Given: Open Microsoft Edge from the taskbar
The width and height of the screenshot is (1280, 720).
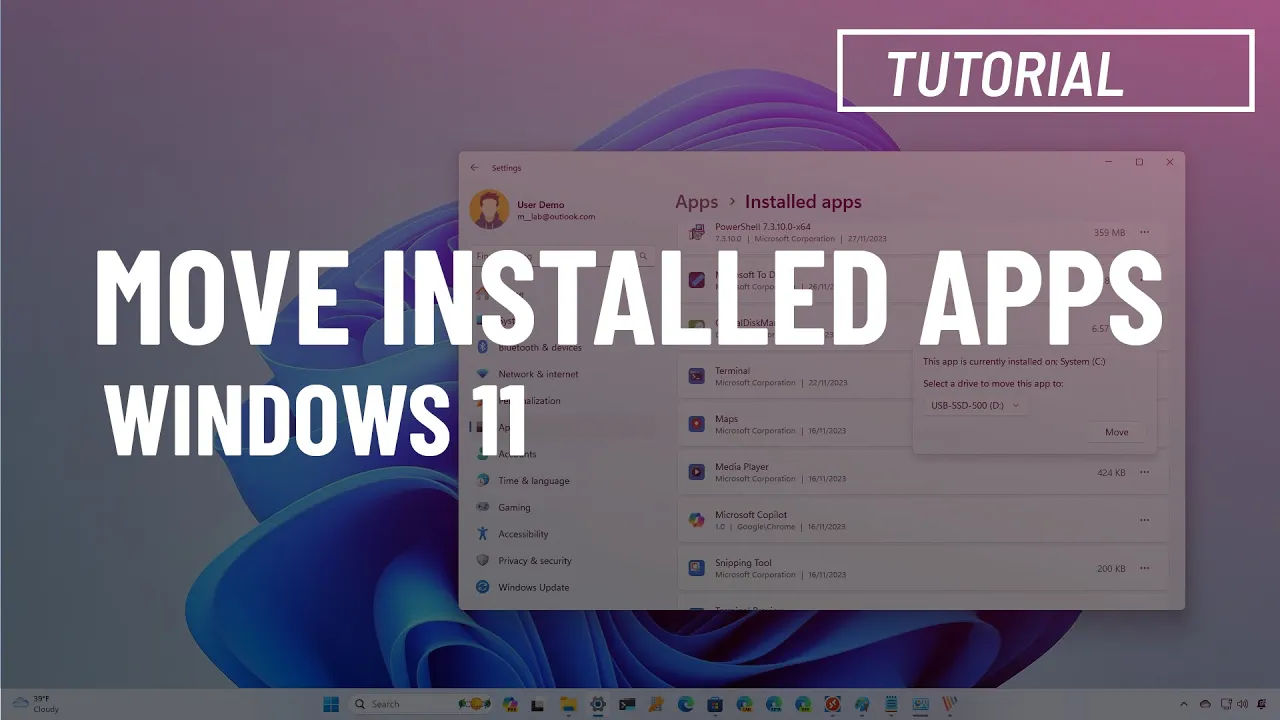Looking at the screenshot, I should point(685,704).
